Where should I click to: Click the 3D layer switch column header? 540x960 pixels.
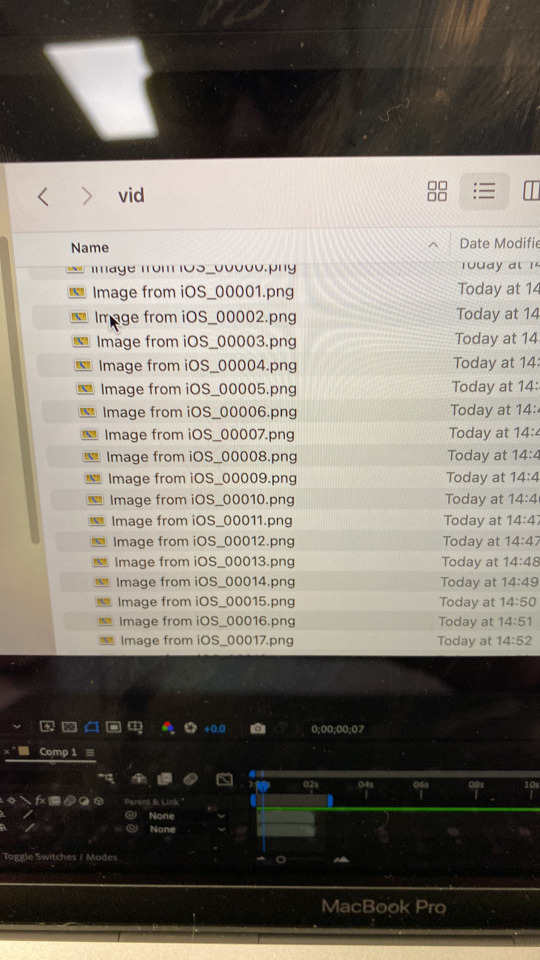pyautogui.click(x=99, y=800)
